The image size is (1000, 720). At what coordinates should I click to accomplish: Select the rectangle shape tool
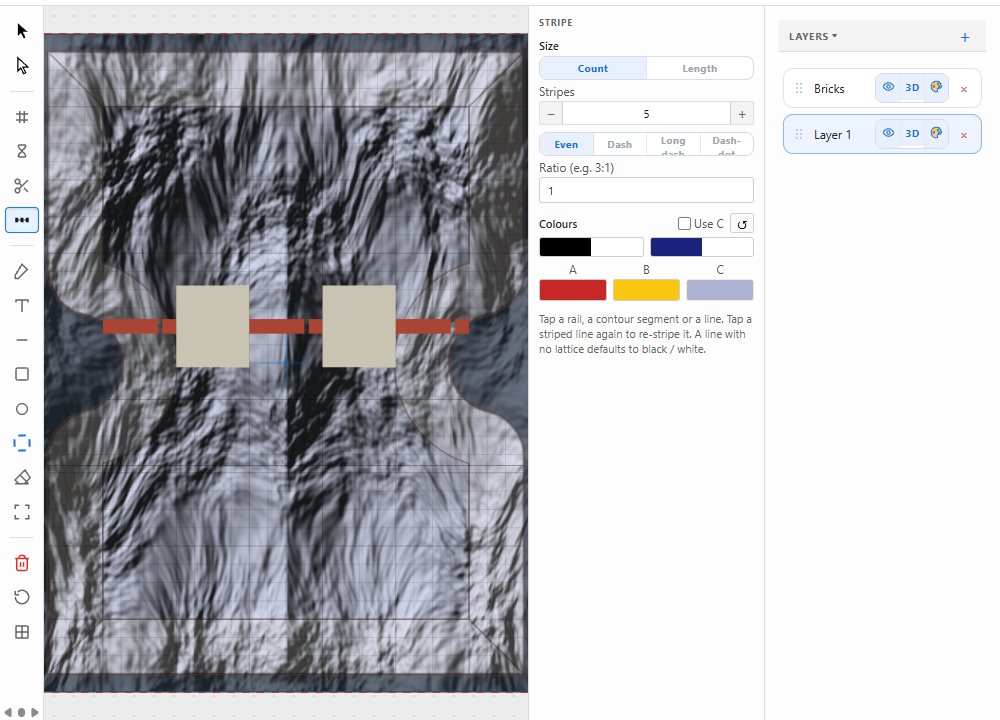tap(22, 374)
